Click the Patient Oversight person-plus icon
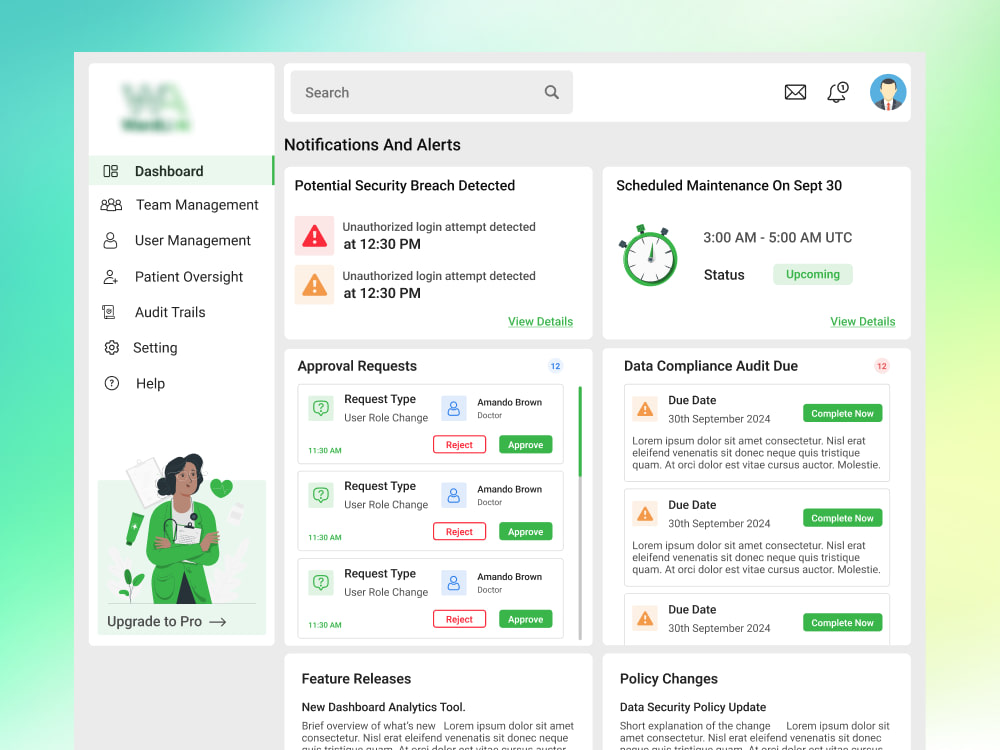Viewport: 1000px width, 750px height. [110, 277]
